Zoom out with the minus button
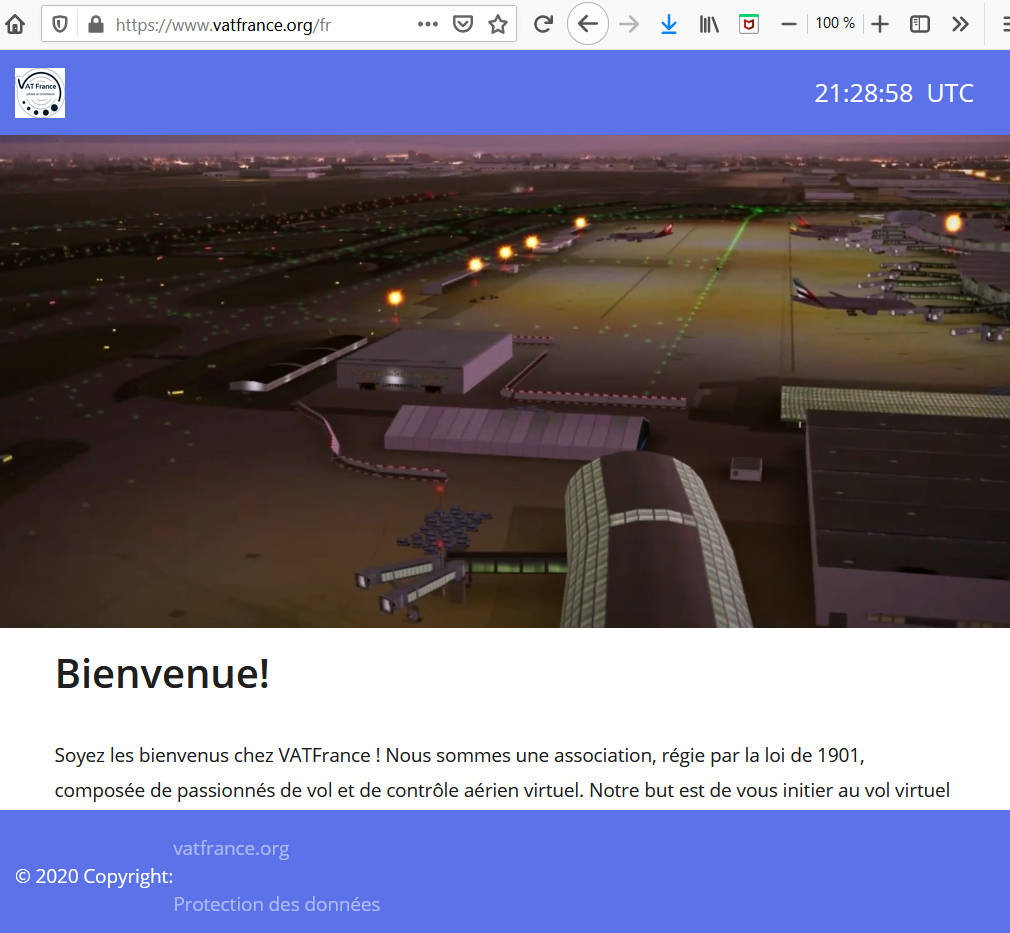Image resolution: width=1010 pixels, height=933 pixels. click(788, 24)
